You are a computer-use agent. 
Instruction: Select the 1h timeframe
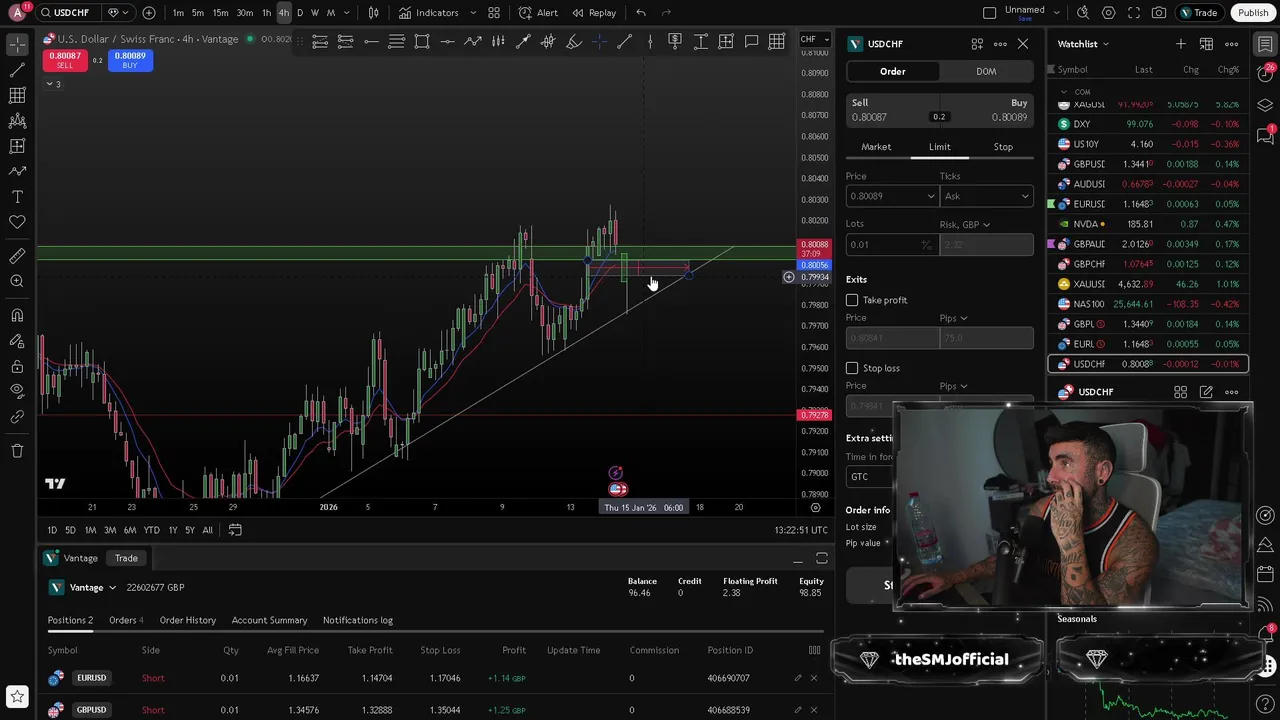tap(266, 13)
